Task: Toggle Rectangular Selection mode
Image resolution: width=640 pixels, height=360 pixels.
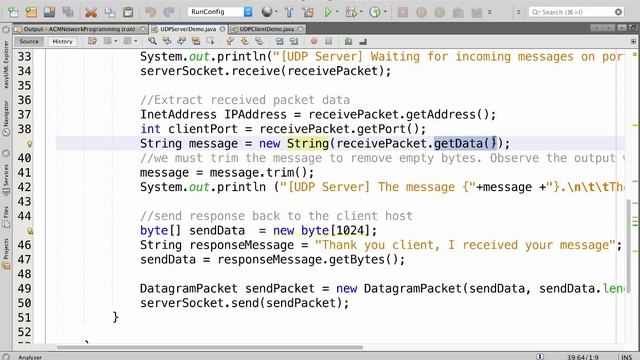Action: [210, 41]
